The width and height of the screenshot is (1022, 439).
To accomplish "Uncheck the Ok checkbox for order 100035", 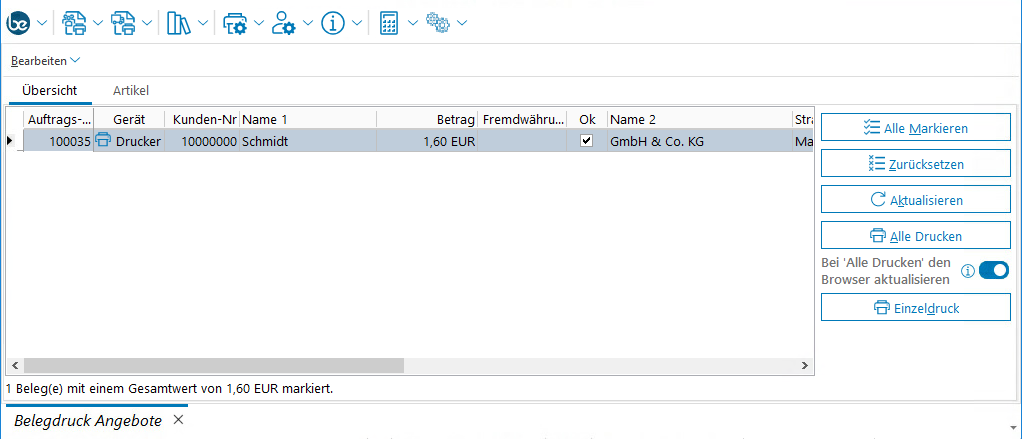I will coord(587,142).
